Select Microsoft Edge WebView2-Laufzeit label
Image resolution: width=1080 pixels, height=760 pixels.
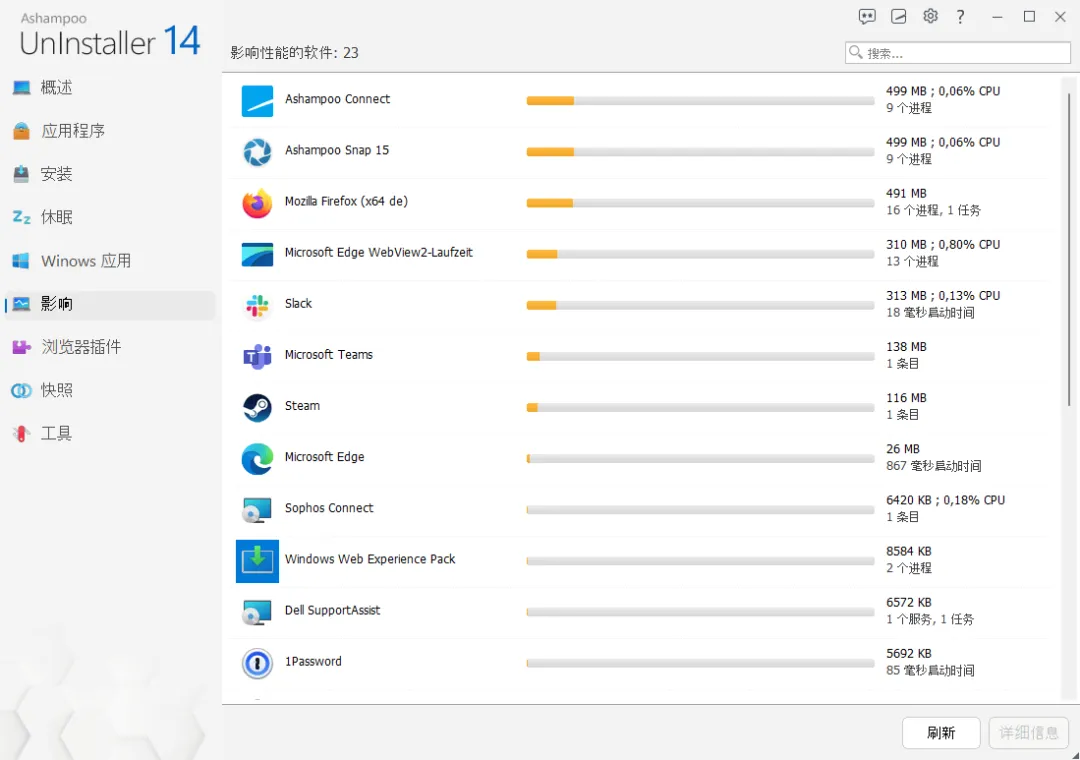(x=378, y=252)
